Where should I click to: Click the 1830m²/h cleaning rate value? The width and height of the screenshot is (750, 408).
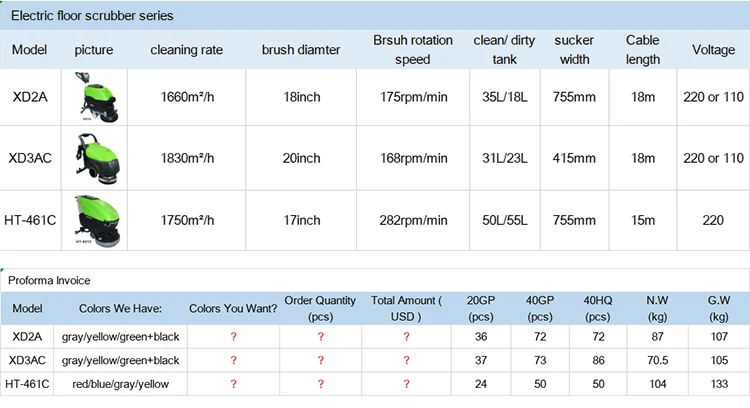point(187,158)
